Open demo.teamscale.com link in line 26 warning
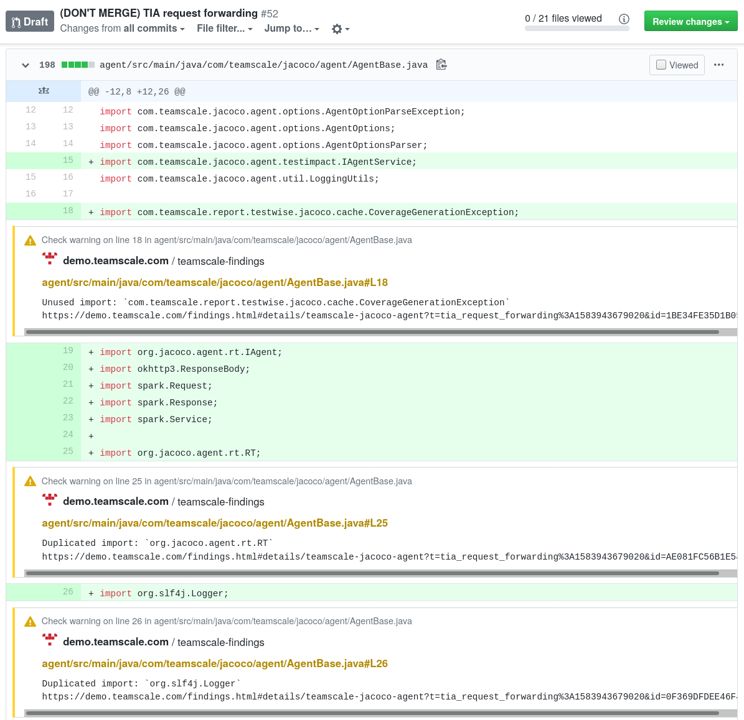 [115, 642]
